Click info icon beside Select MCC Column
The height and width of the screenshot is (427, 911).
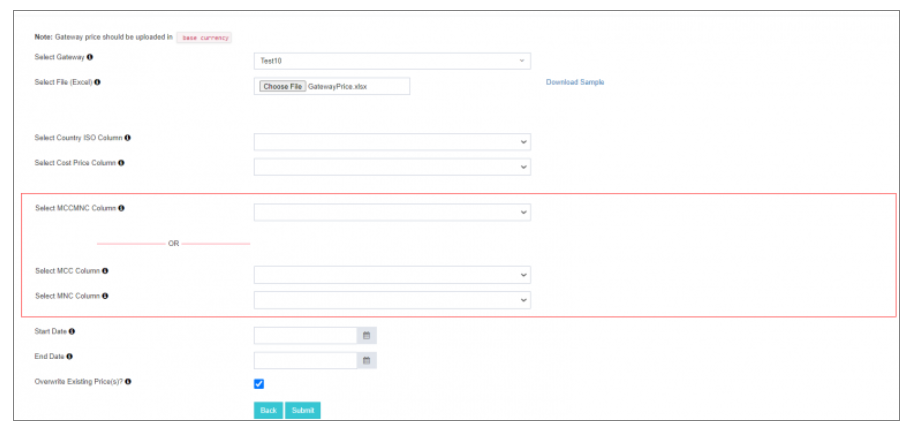coord(105,271)
